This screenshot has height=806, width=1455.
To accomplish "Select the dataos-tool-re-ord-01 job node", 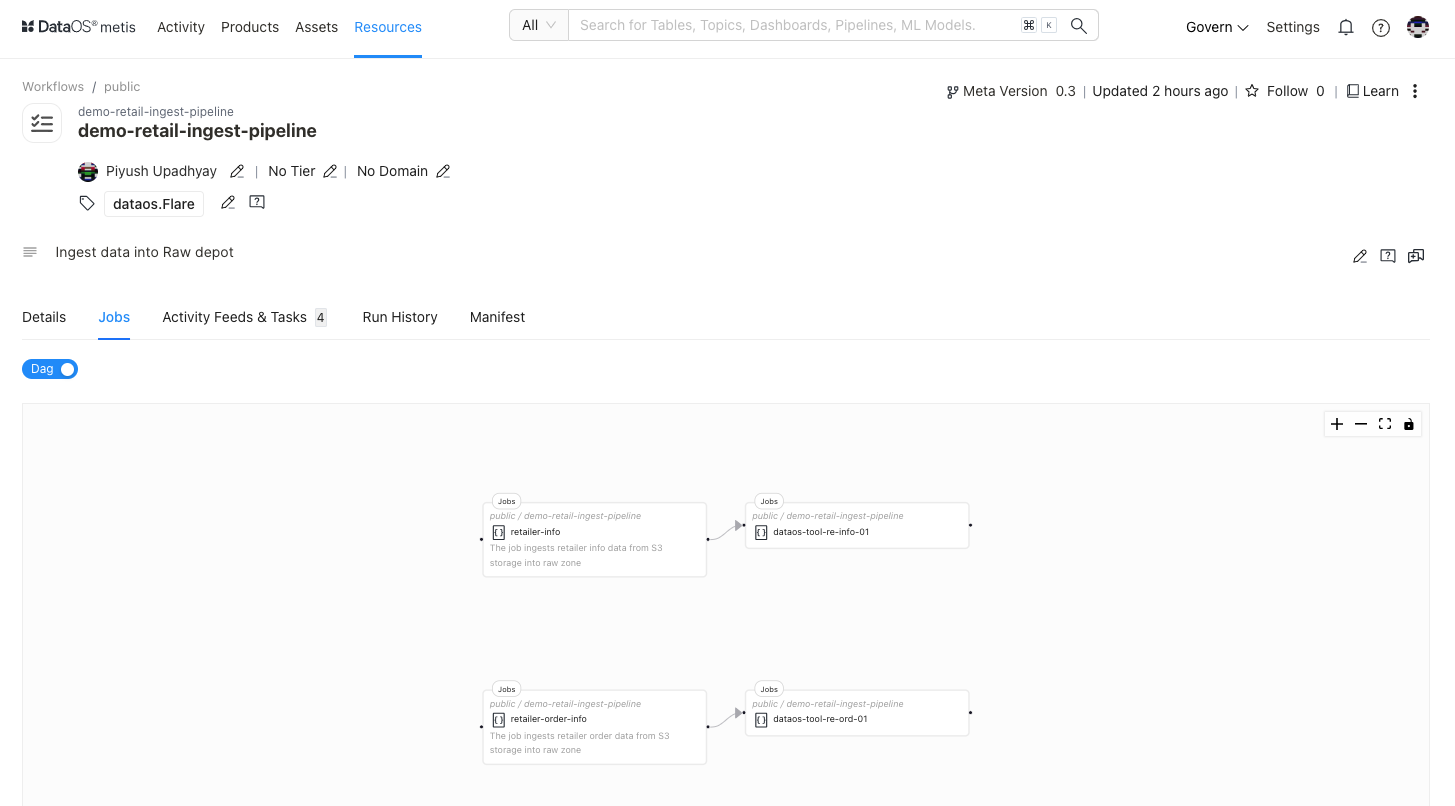I will click(x=857, y=713).
